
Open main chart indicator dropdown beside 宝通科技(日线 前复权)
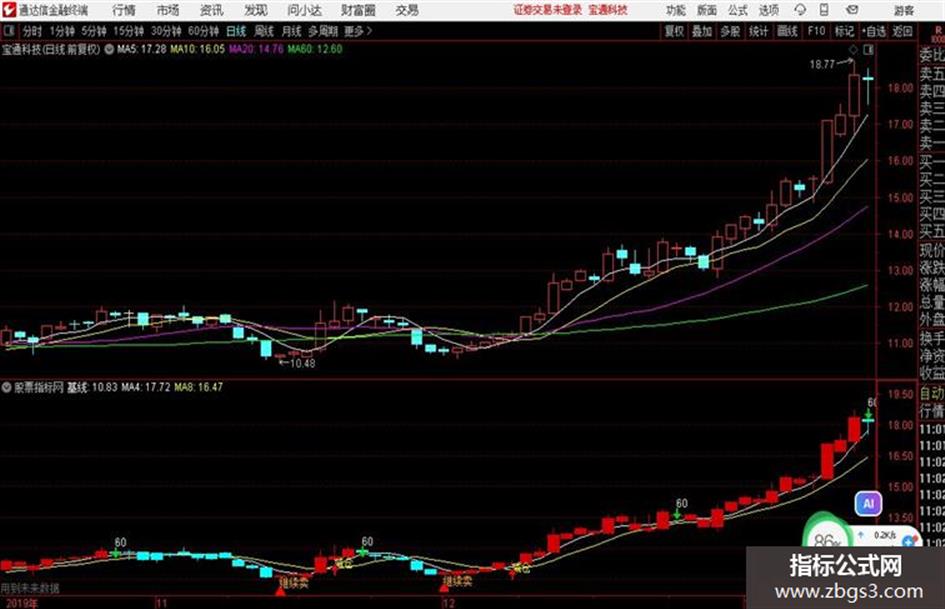coord(109,49)
